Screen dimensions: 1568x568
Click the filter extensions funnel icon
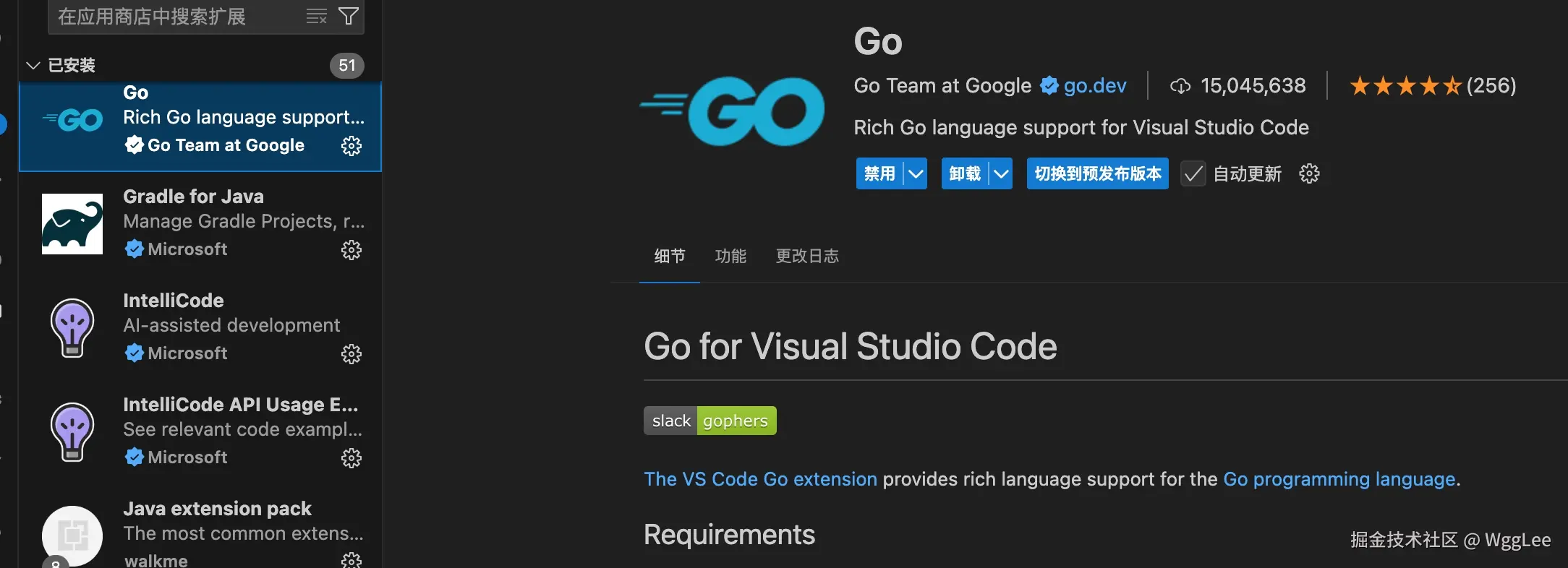click(x=349, y=16)
